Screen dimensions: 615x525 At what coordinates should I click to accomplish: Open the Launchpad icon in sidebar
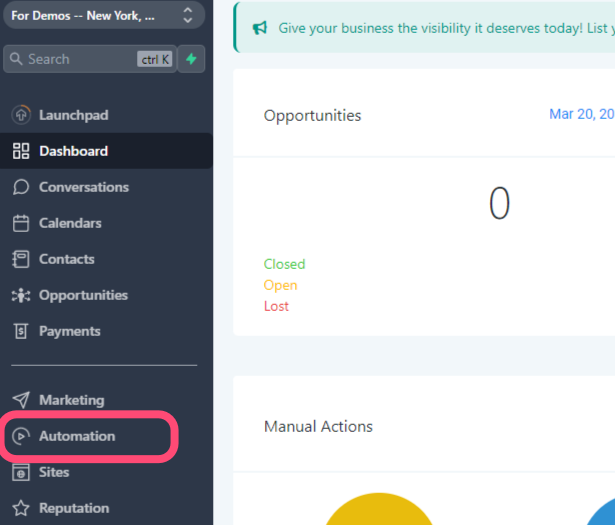pos(21,115)
